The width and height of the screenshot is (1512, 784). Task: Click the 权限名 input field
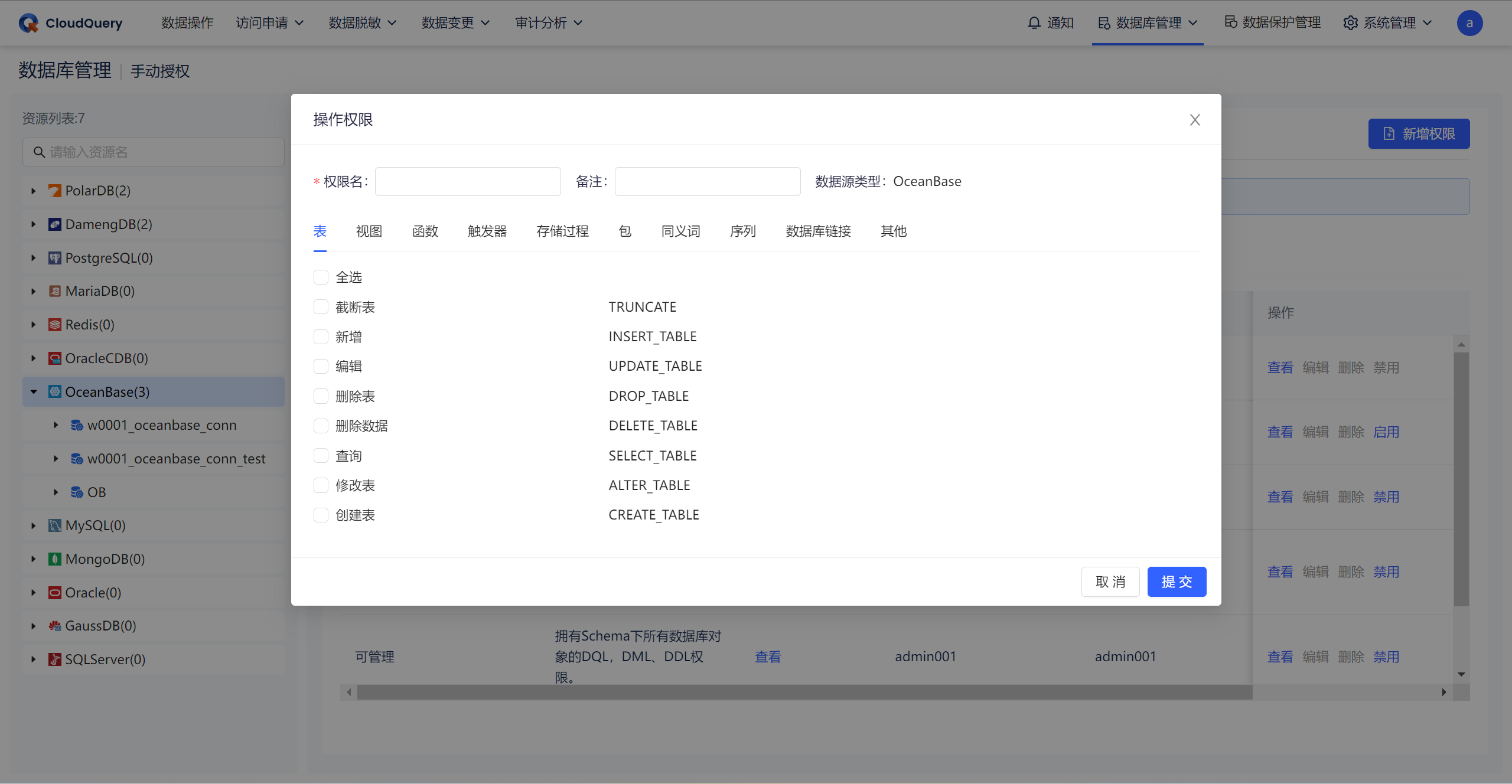coord(468,182)
